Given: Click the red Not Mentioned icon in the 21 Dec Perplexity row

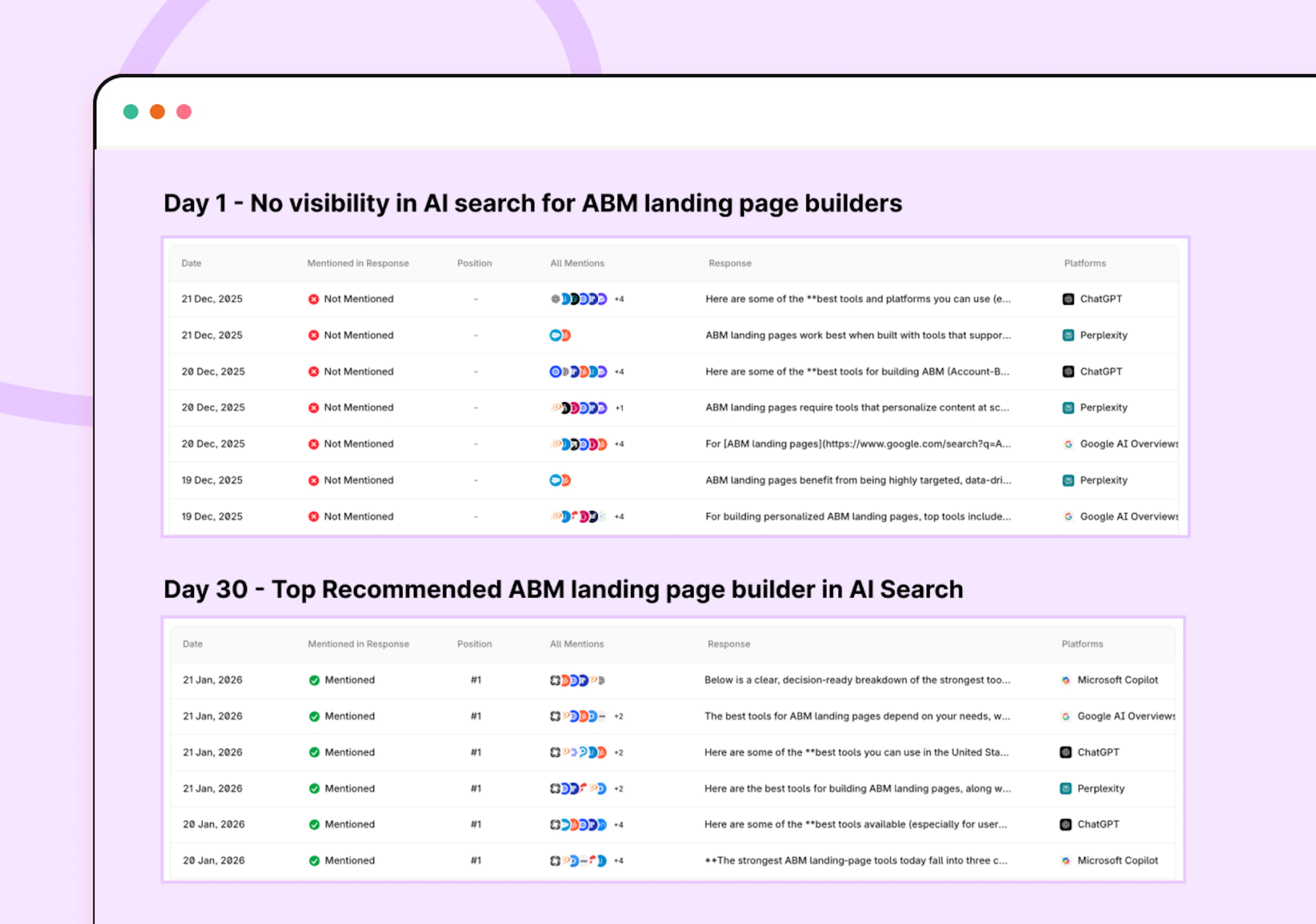Looking at the screenshot, I should pyautogui.click(x=314, y=335).
